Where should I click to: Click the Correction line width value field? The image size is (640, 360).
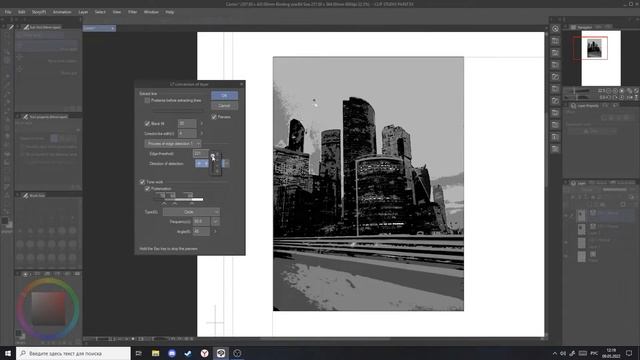pos(187,133)
